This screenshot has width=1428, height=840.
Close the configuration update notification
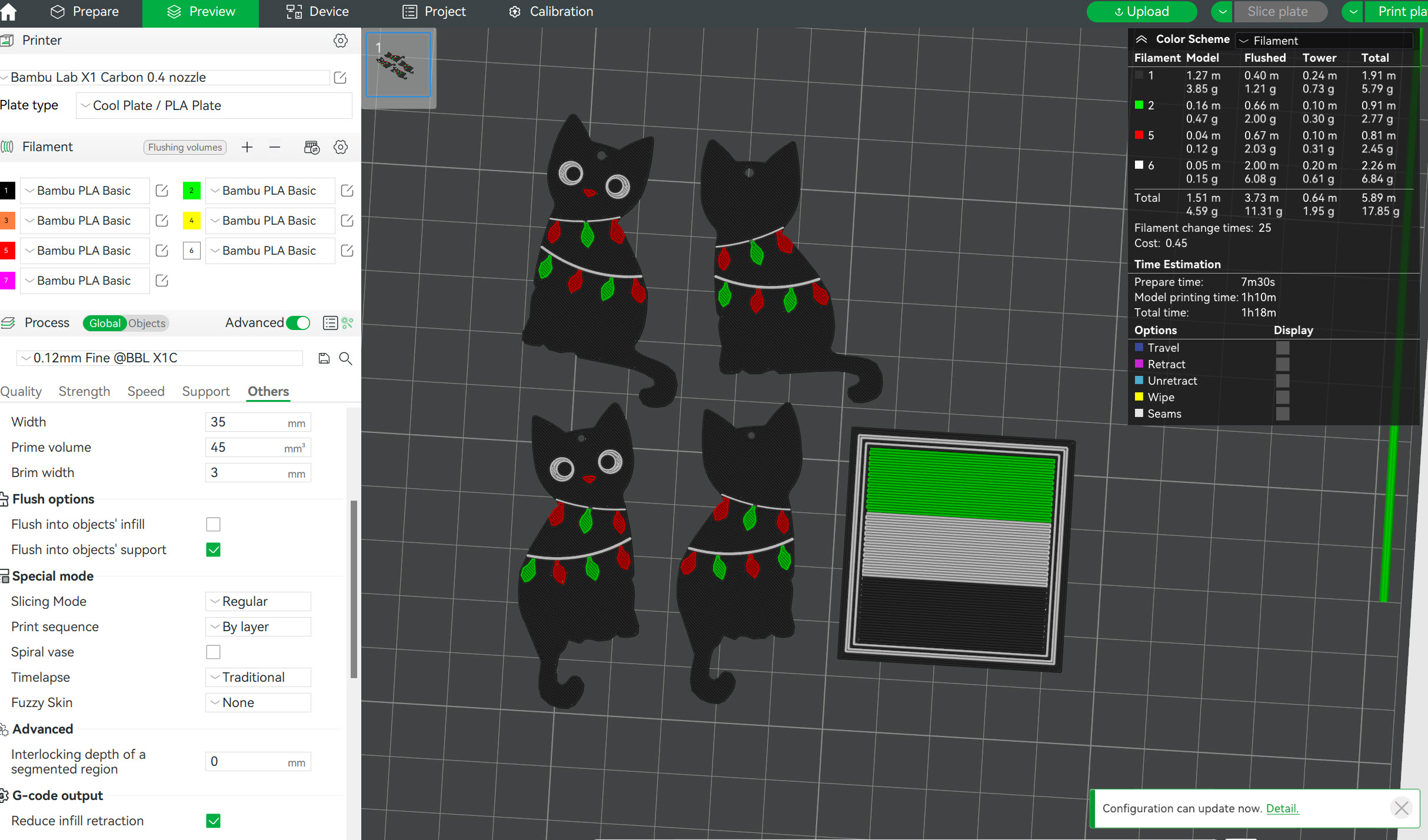(x=1402, y=808)
